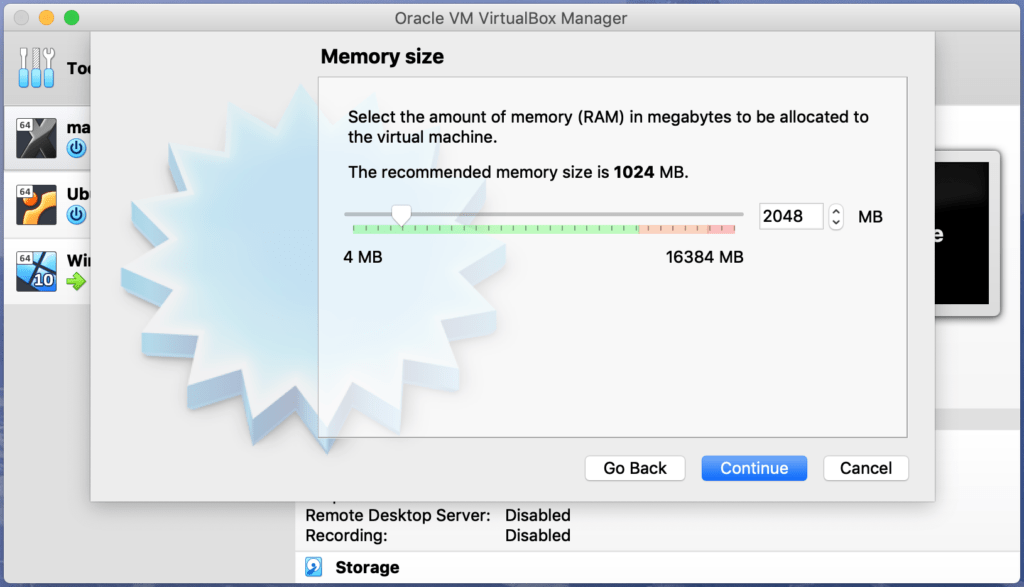Click the green running arrow of Windows VM
Viewport: 1024px width, 587px height.
(76, 281)
